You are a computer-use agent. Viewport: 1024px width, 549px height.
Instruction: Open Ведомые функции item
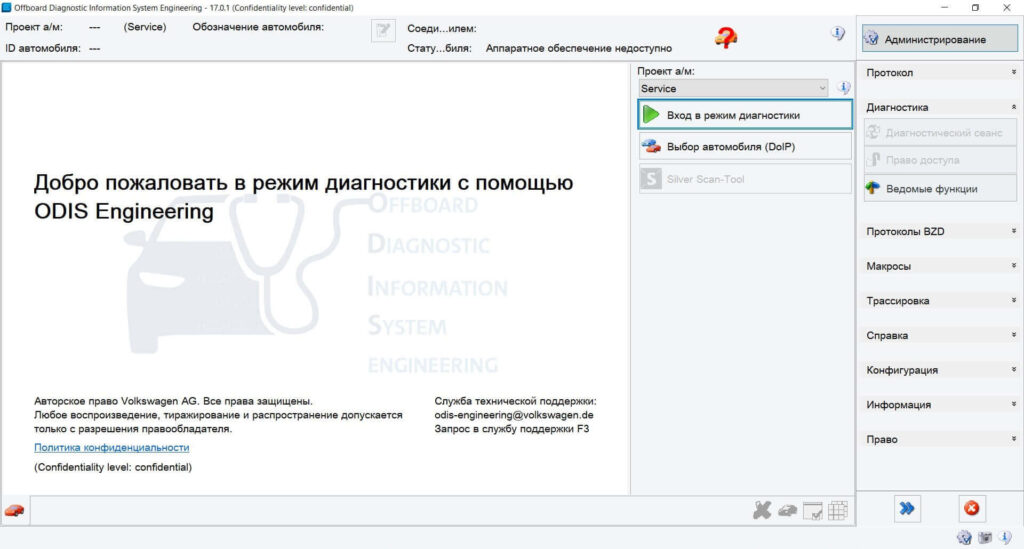(940, 189)
